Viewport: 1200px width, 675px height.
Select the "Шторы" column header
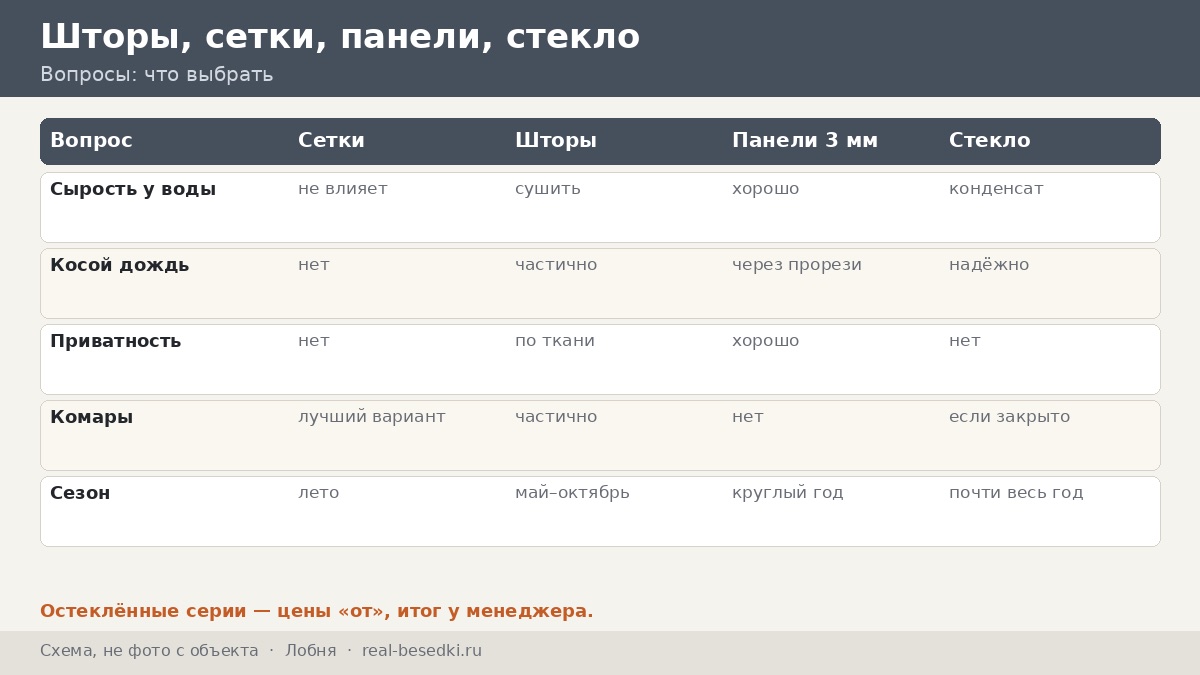556,141
